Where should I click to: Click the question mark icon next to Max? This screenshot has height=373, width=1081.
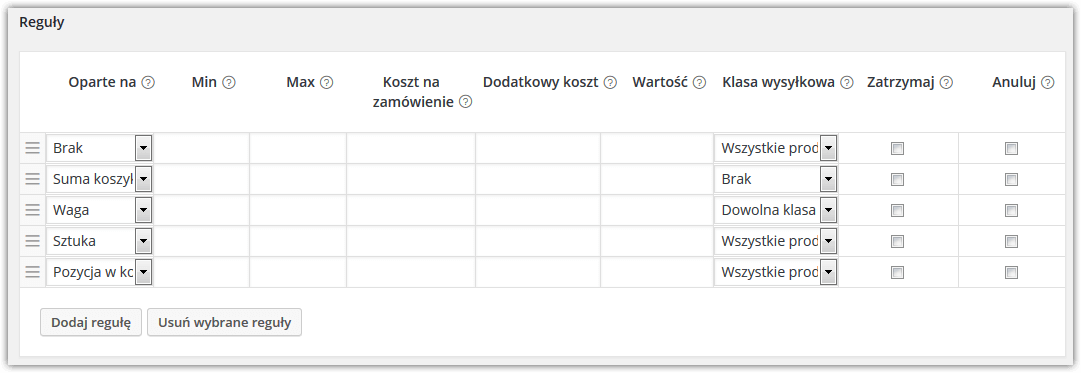[x=327, y=83]
